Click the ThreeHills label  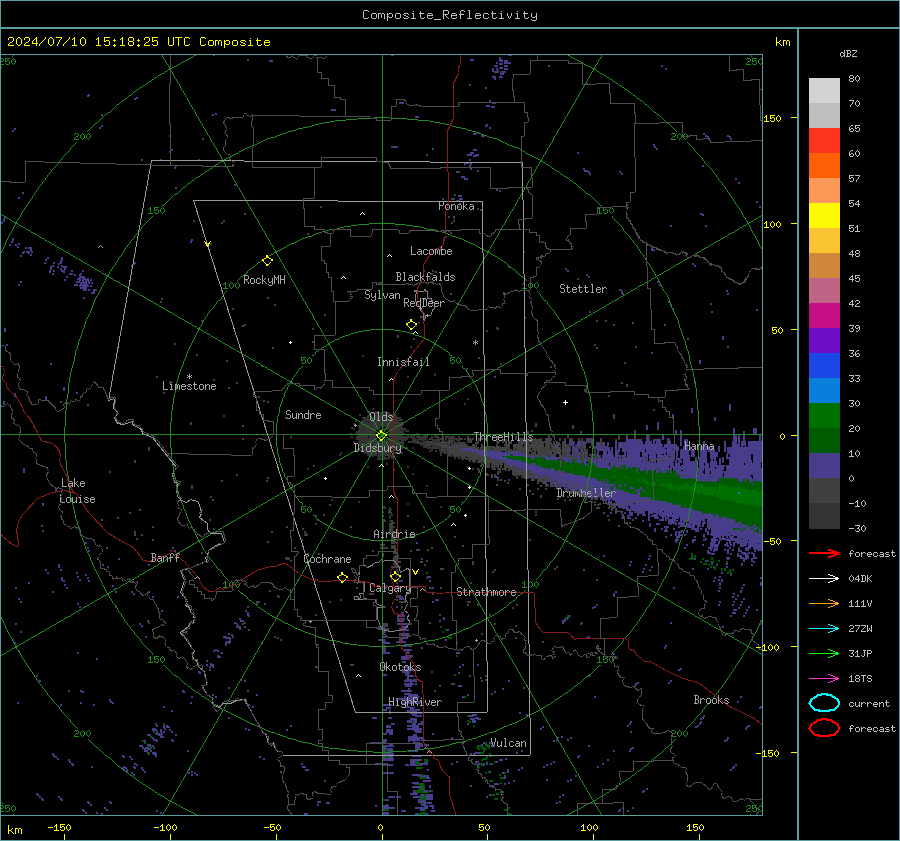(503, 437)
